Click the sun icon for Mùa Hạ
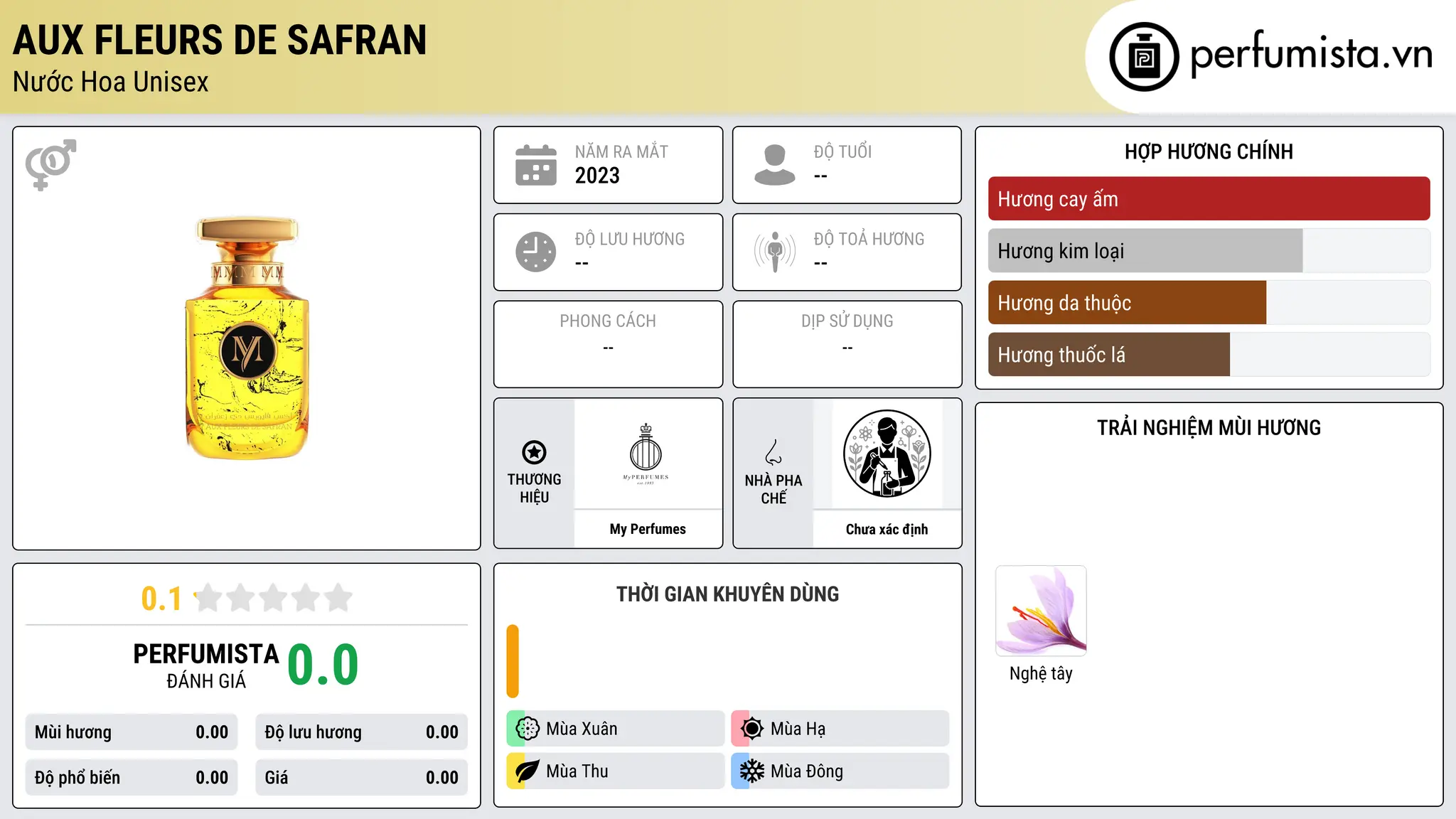This screenshot has height=819, width=1456. point(752,729)
